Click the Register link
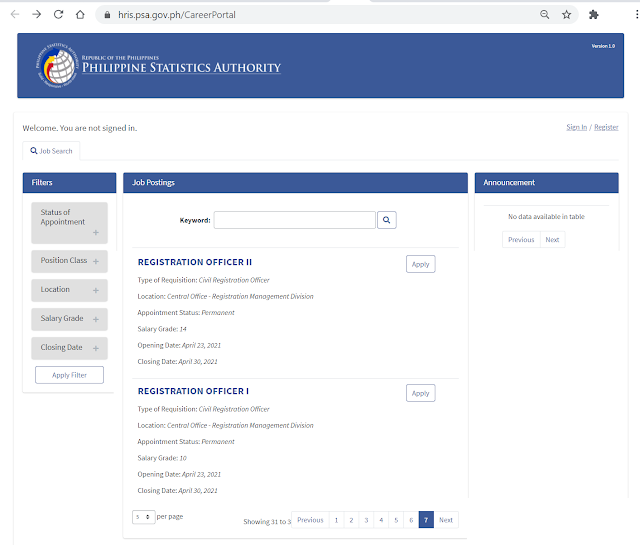The image size is (640, 545). pos(606,127)
